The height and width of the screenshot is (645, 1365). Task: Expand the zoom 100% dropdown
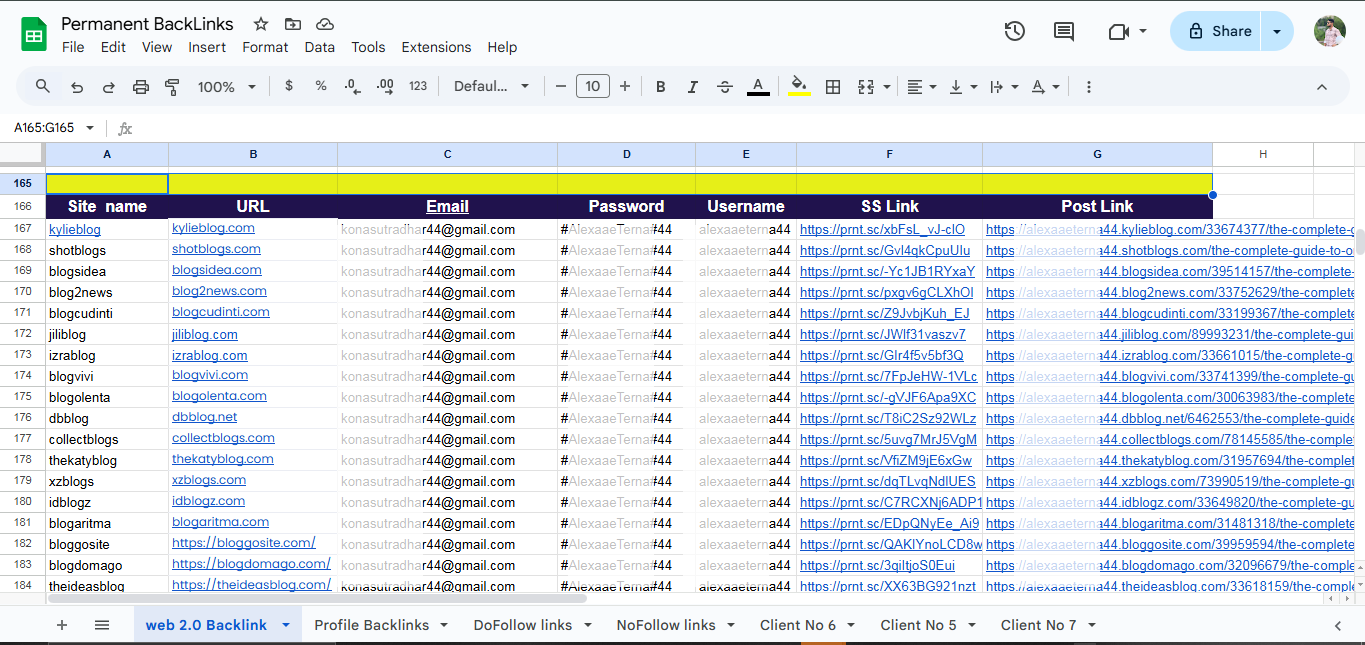point(227,87)
